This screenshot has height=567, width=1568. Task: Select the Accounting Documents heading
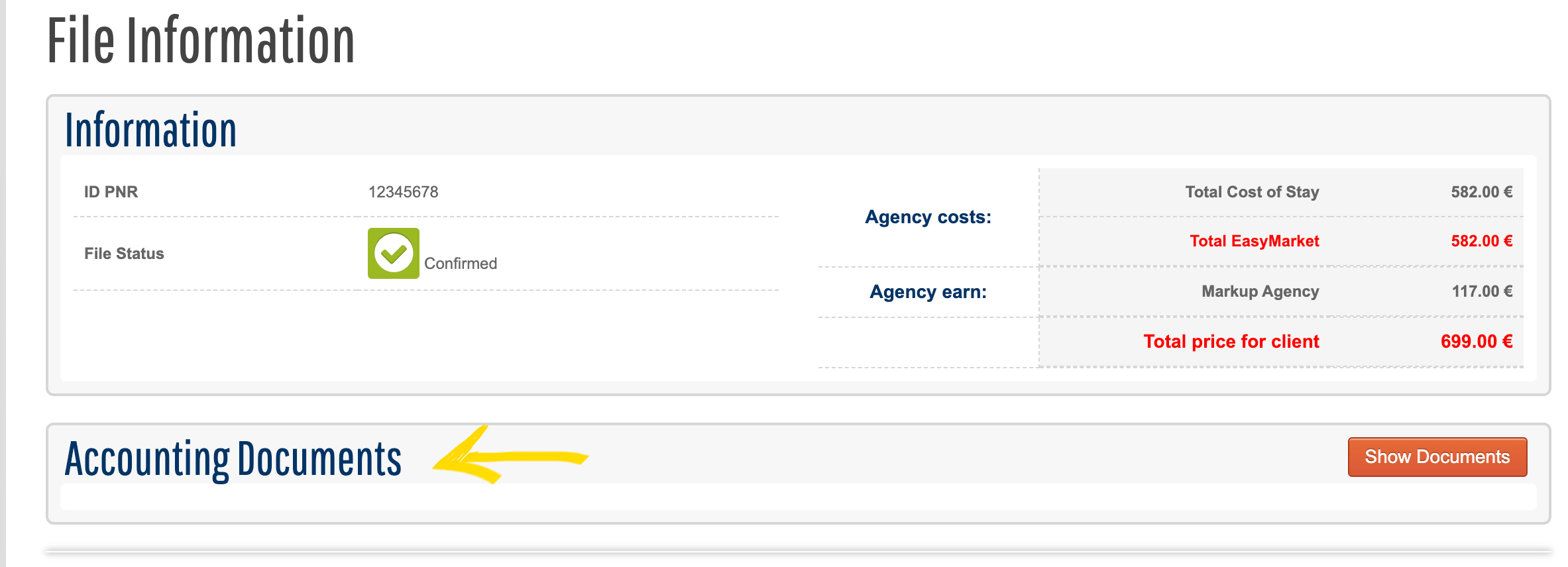click(233, 459)
